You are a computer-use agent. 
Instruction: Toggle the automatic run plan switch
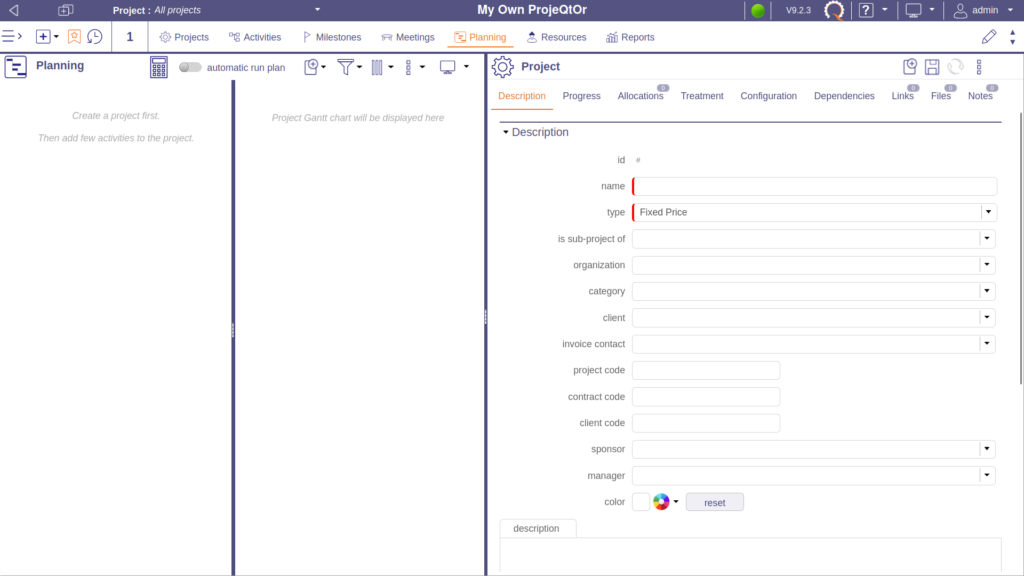click(190, 67)
